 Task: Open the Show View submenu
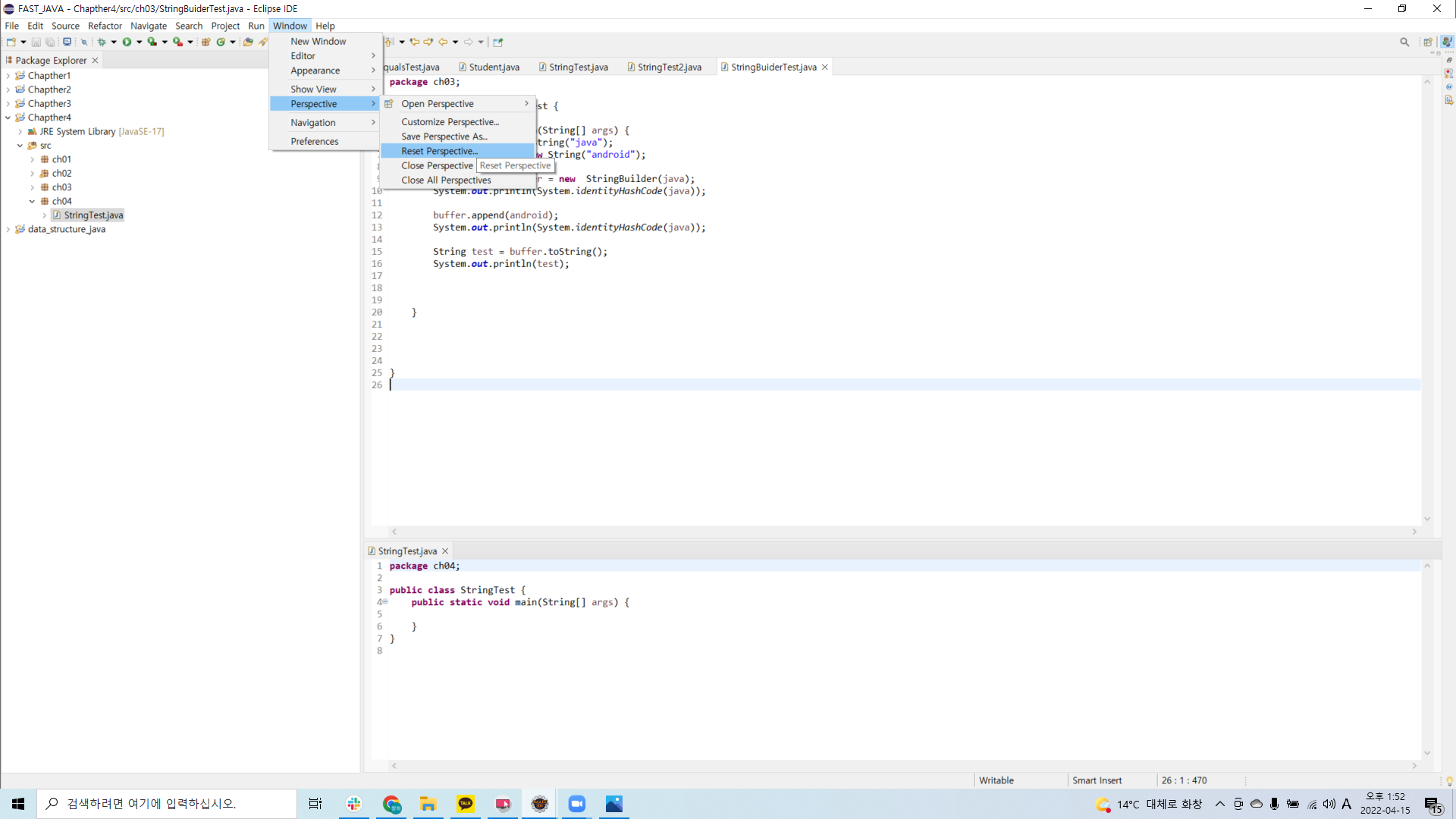coord(325,89)
